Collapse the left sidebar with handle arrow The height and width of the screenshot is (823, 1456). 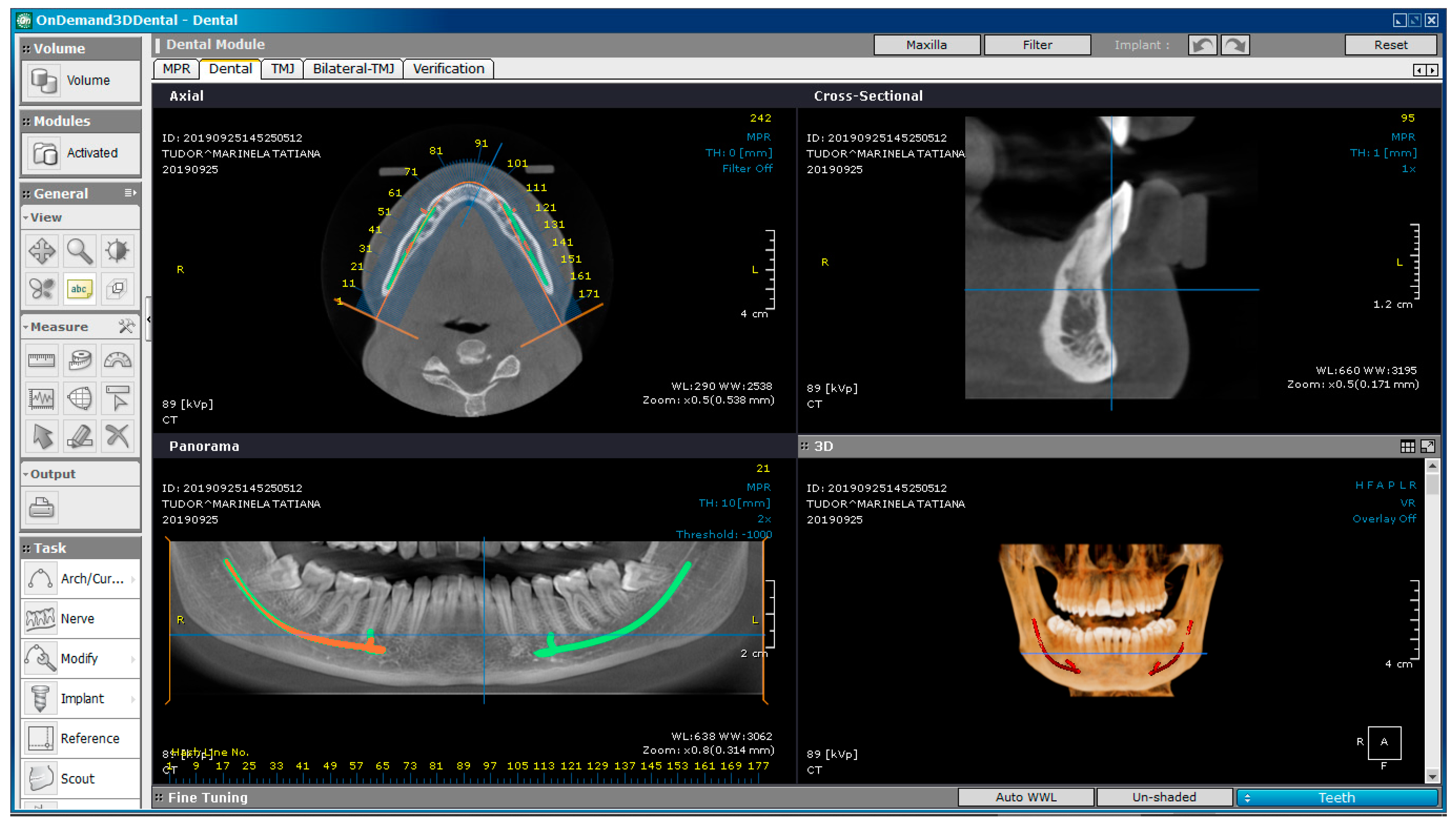click(x=148, y=320)
